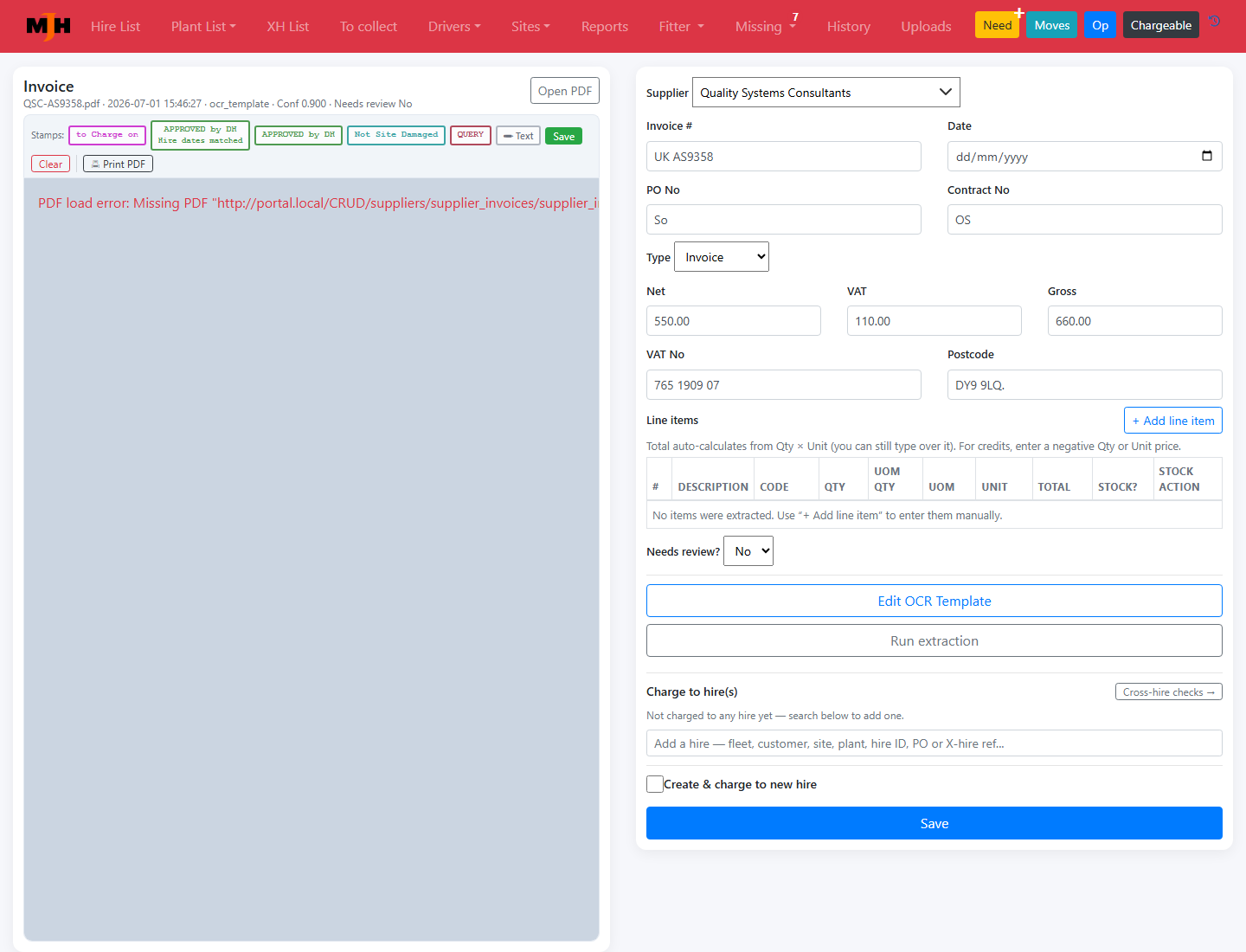
Task: Open the Reports page
Action: (605, 26)
